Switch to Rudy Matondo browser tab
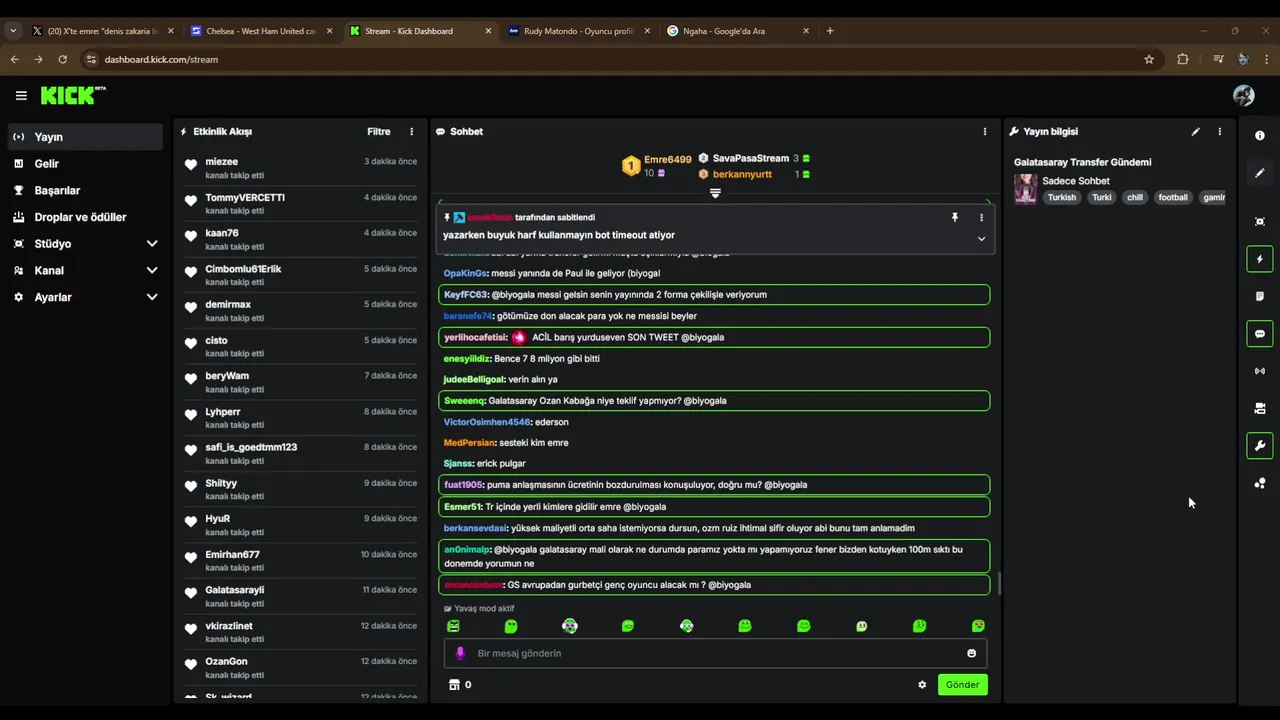The width and height of the screenshot is (1280, 720). tap(579, 31)
